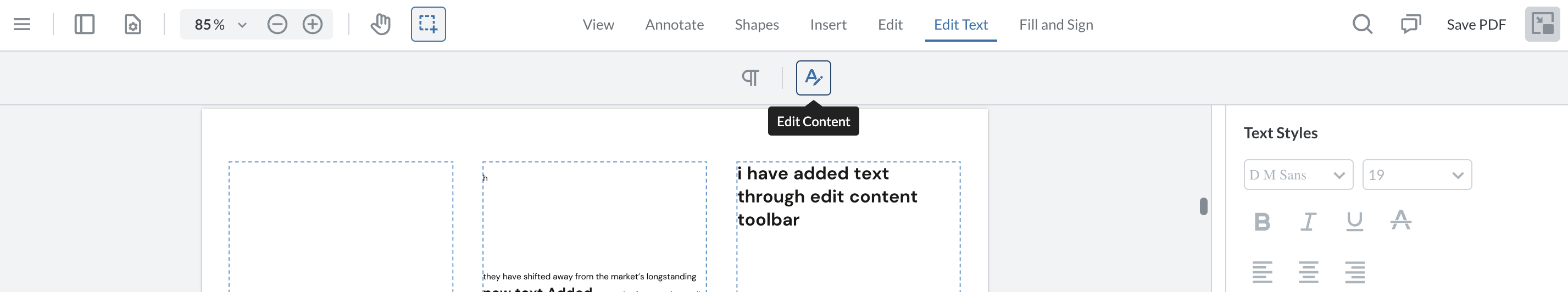
Task: Open the D M Sans font dropdown
Action: coord(1298,175)
